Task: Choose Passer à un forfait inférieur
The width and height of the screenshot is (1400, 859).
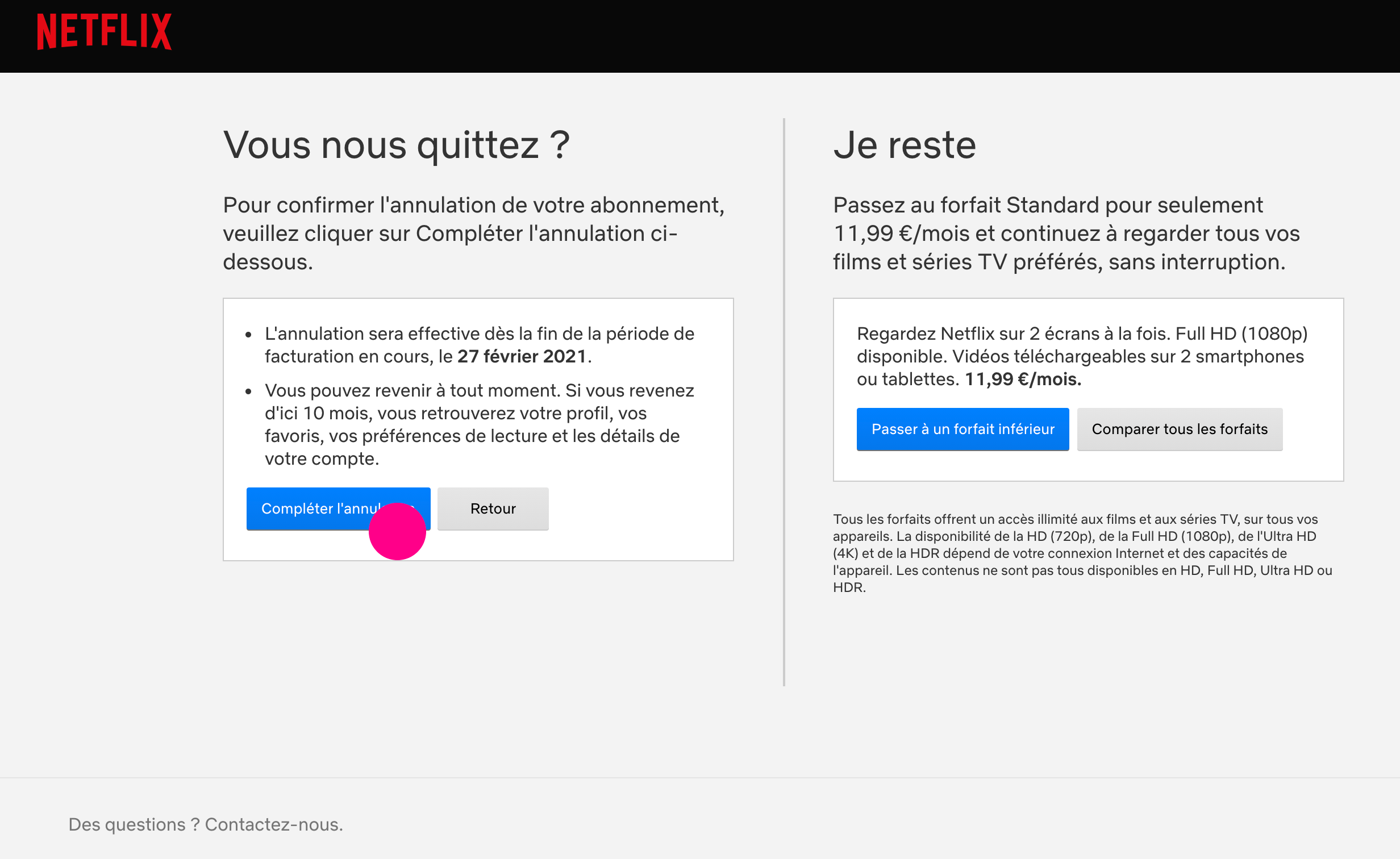Action: point(963,429)
